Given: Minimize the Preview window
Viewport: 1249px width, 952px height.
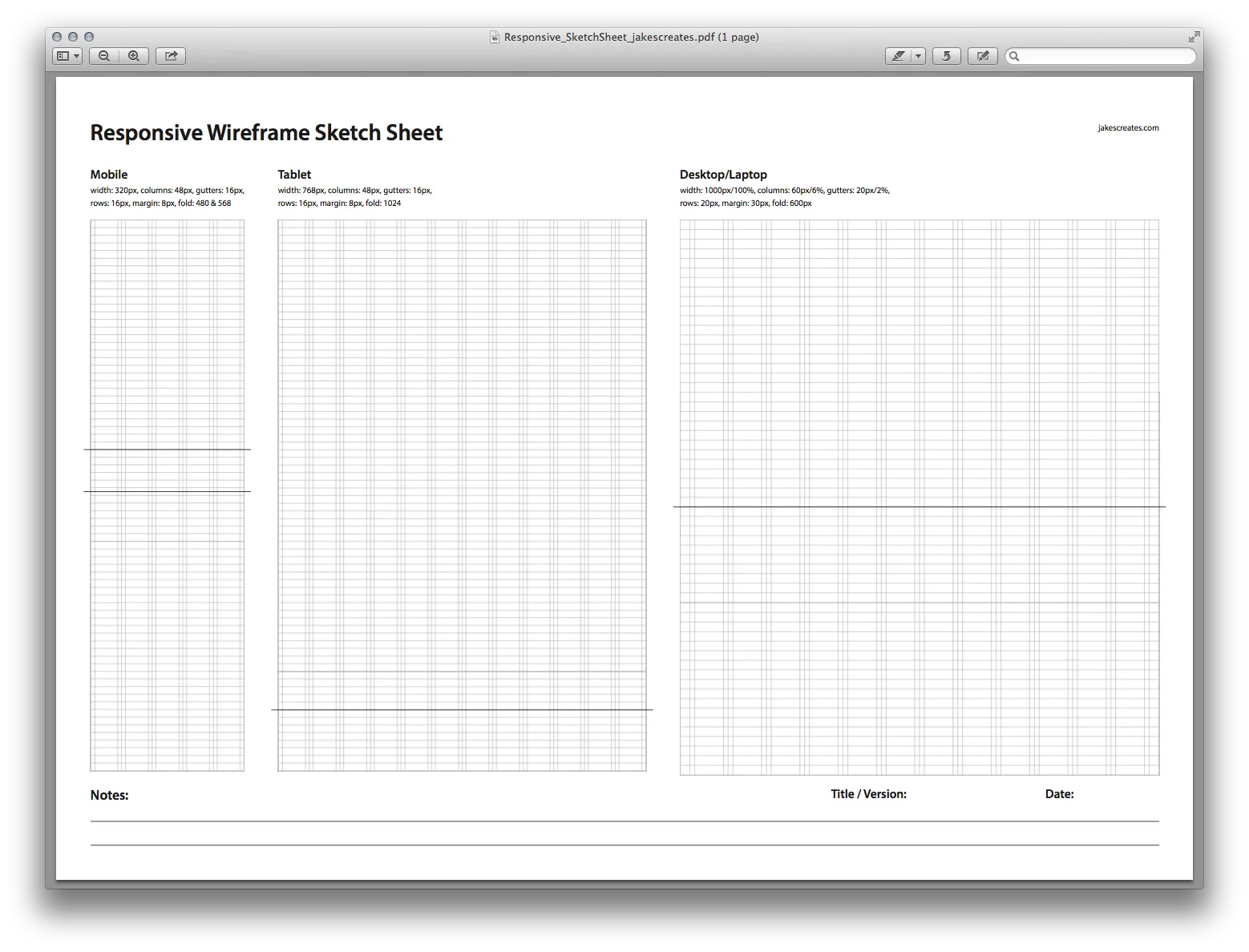Looking at the screenshot, I should pos(73,37).
